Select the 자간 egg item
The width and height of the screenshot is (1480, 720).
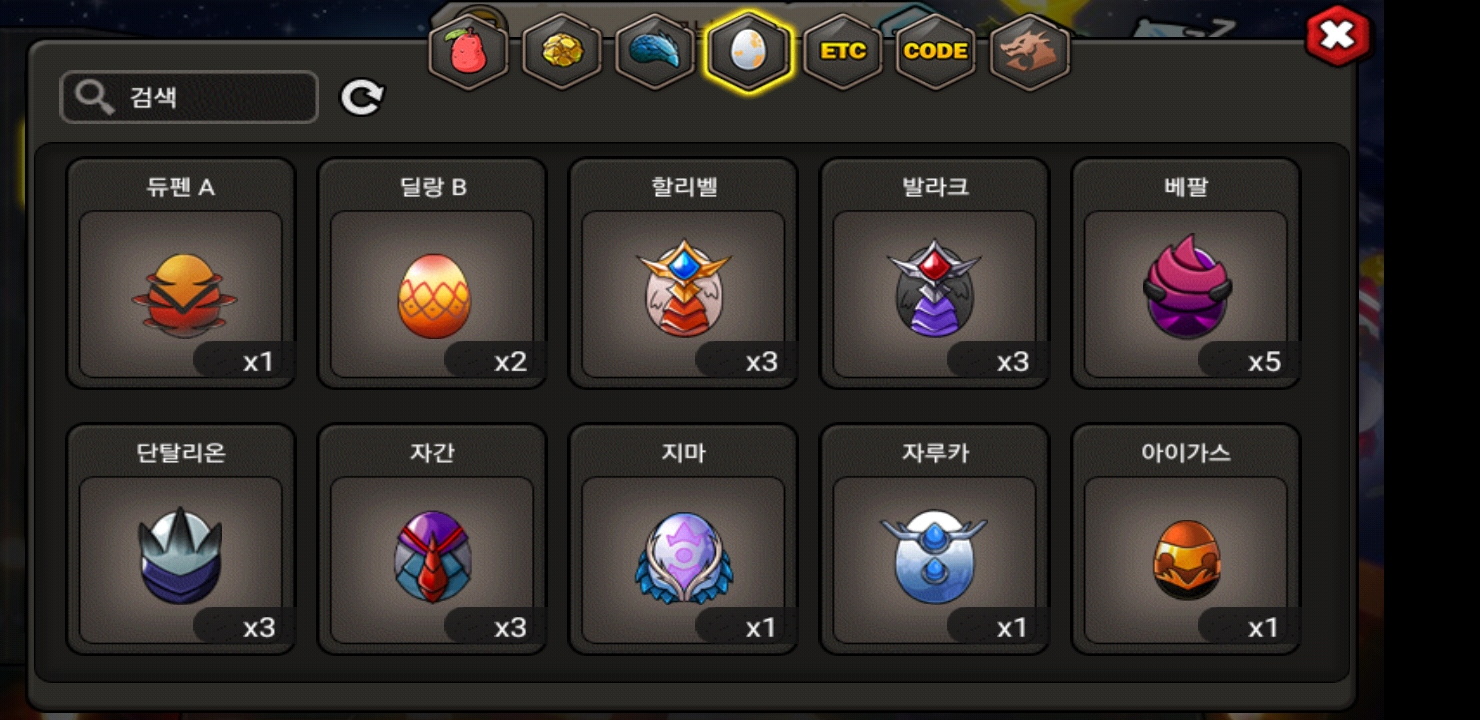coord(432,539)
